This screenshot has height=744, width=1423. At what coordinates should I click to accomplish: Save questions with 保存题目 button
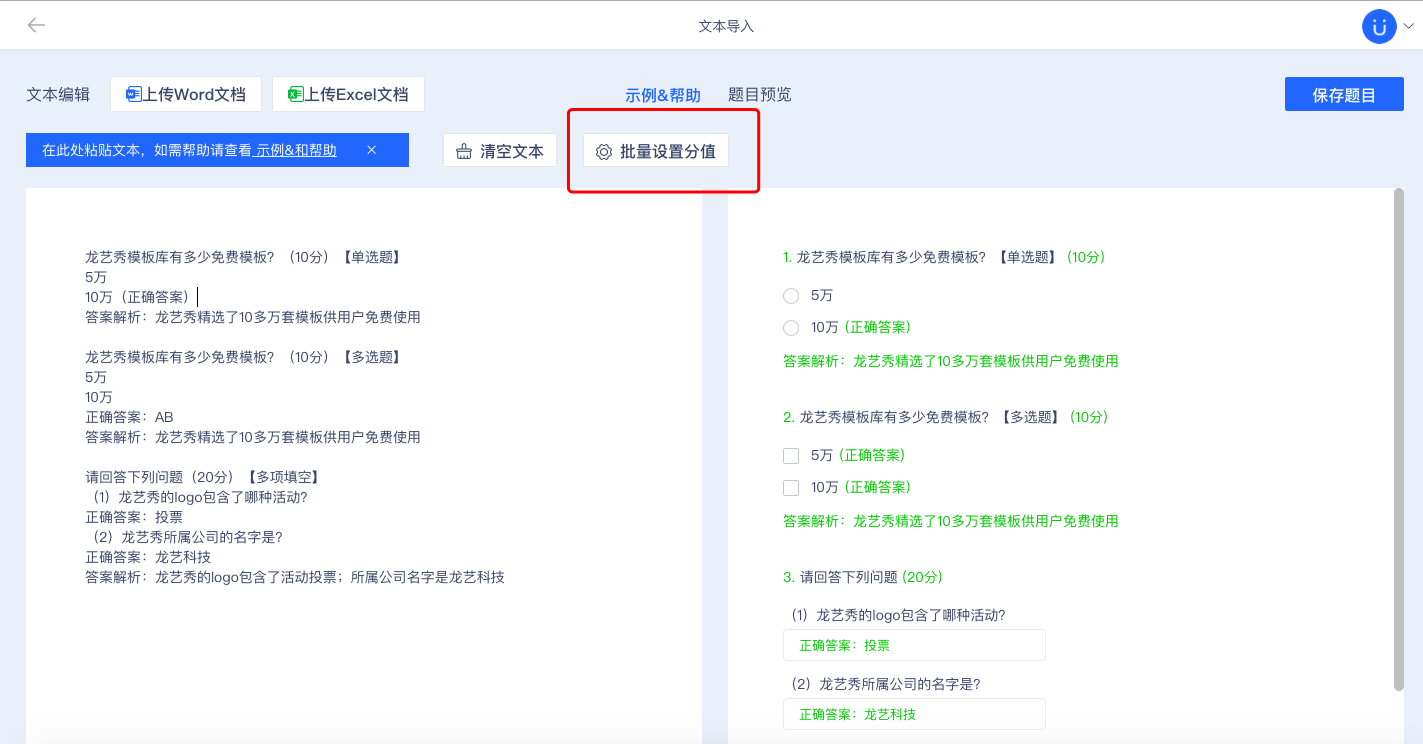(x=1344, y=95)
